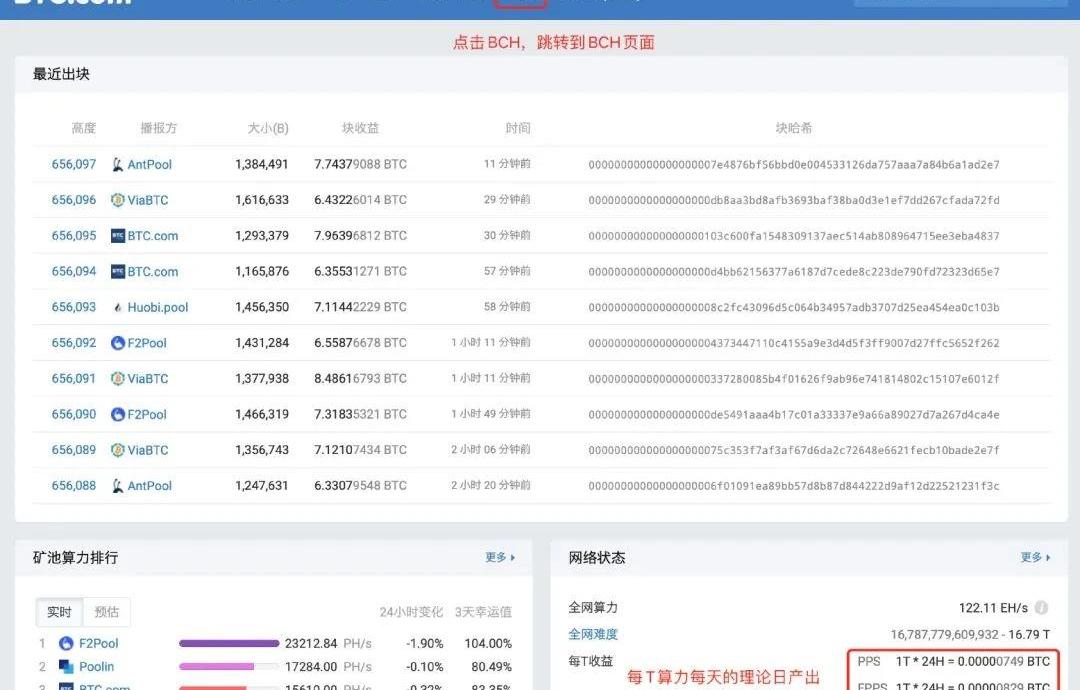This screenshot has width=1080, height=690.
Task: Open the Huobi.pool name link
Action: click(x=158, y=307)
